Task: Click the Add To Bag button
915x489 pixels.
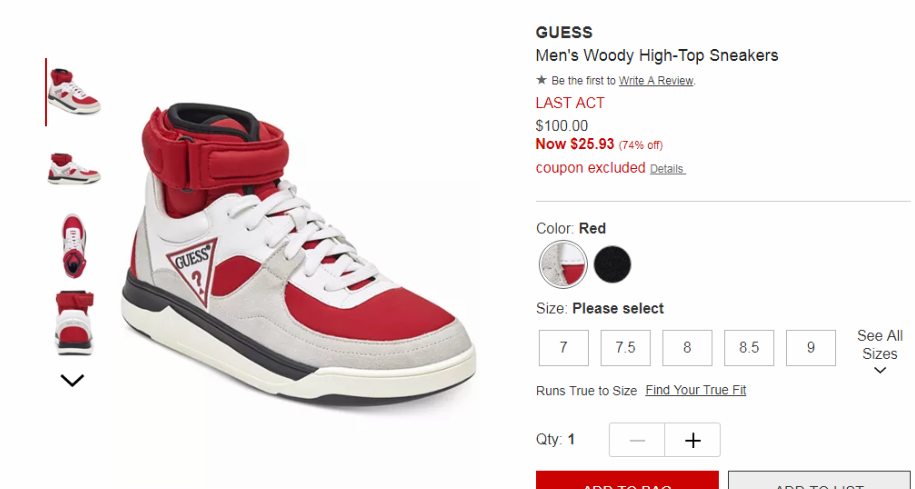Action: pos(627,480)
